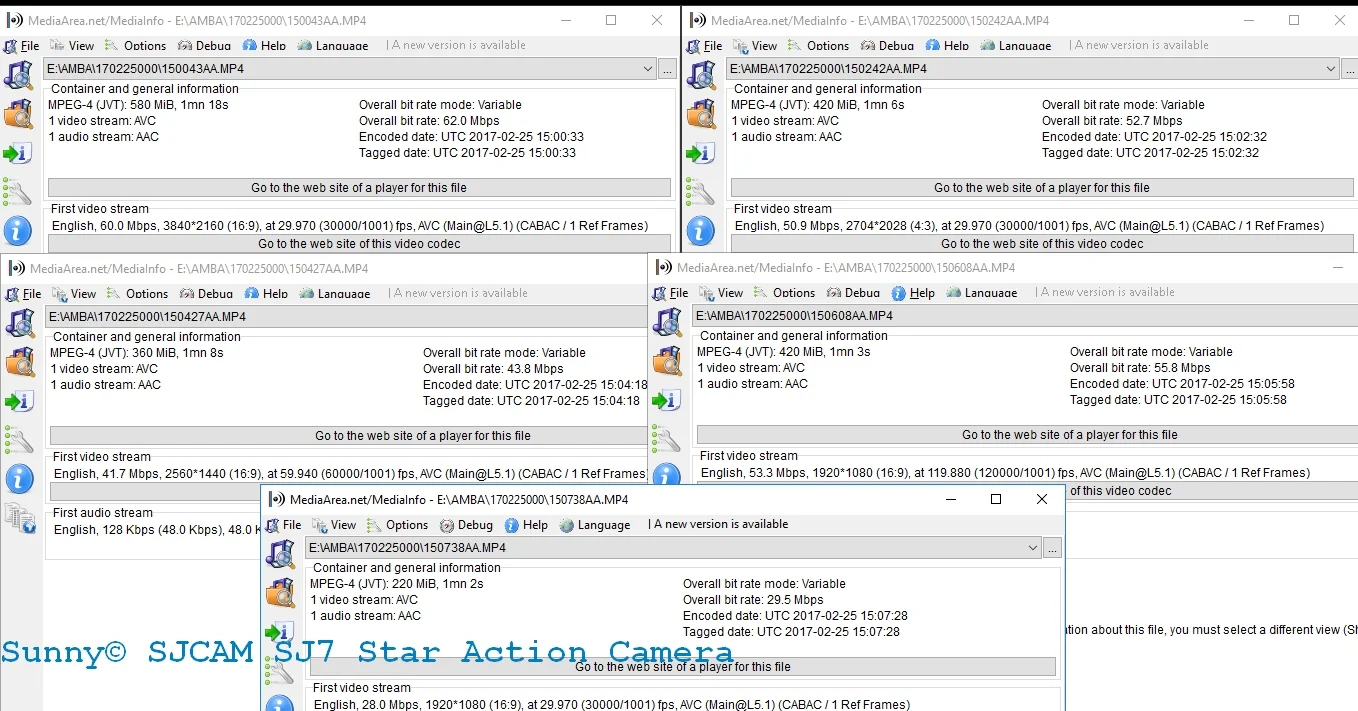Viewport: 1358px width, 711px height.
Task: Open the Options menu in 150427AA.MP4 window
Action: pyautogui.click(x=138, y=293)
